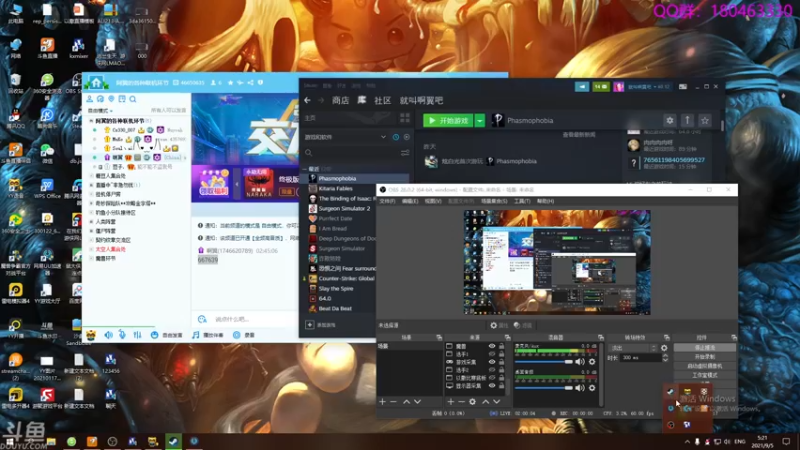The image size is (800, 450).
Task: Click the favorite star icon in Steam
Action: click(705, 120)
